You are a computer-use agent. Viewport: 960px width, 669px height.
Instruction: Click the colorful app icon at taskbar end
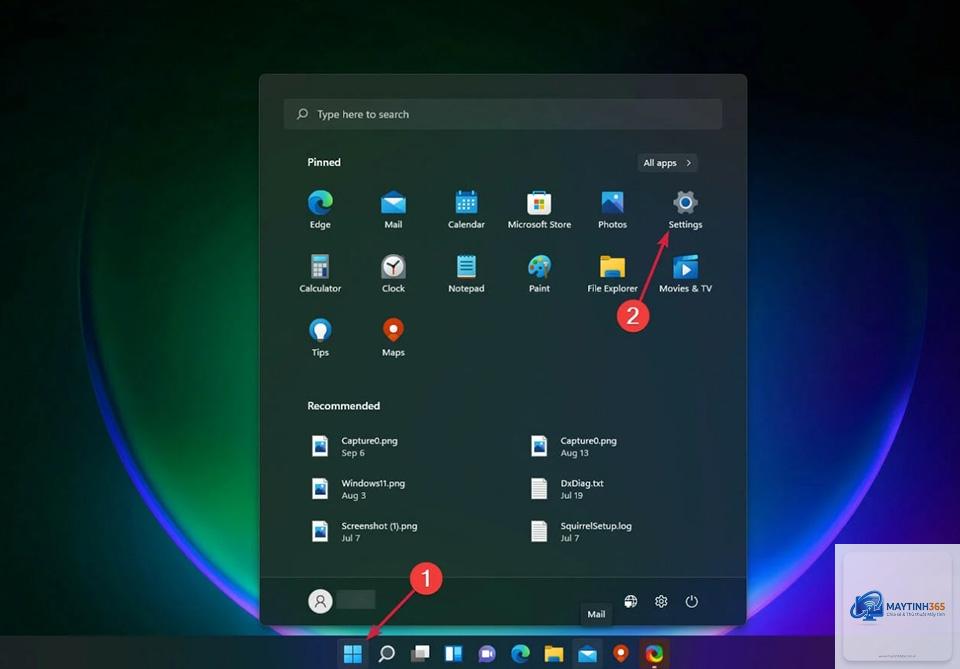(654, 654)
